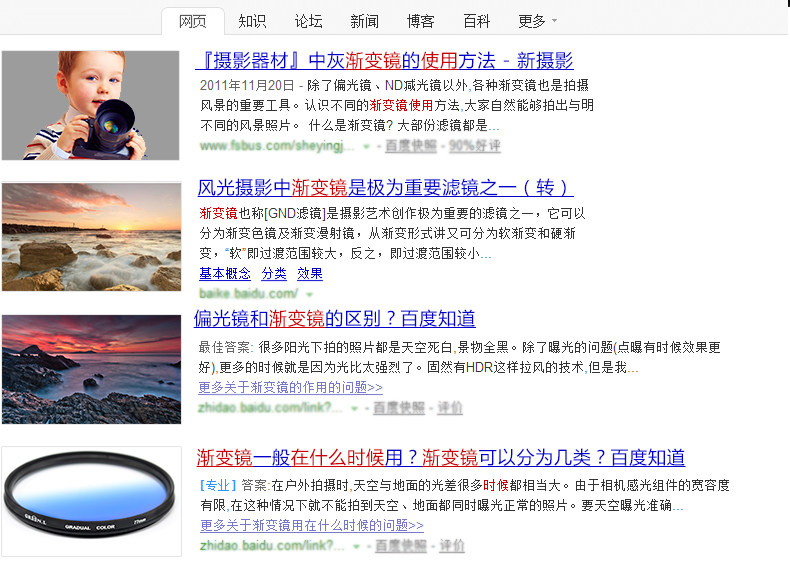This screenshot has height=563, width=790.
Task: Click the blue gradient filter lens thumbnail
Action: click(x=91, y=502)
